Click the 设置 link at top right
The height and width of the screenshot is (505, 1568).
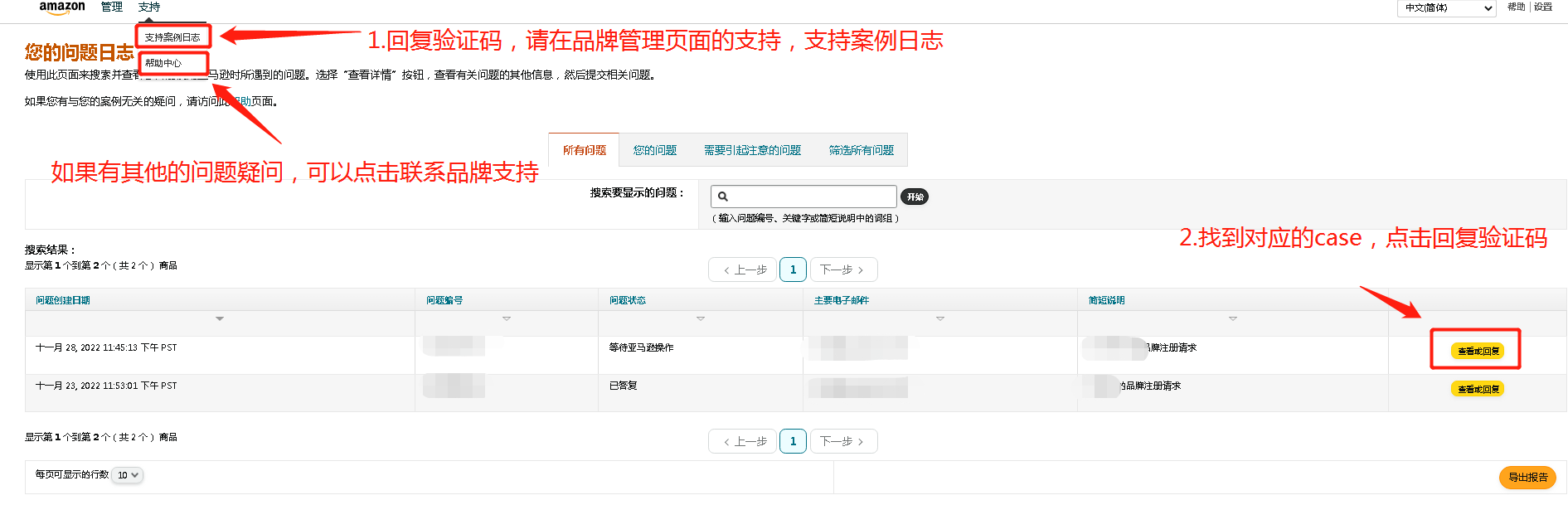[1543, 7]
